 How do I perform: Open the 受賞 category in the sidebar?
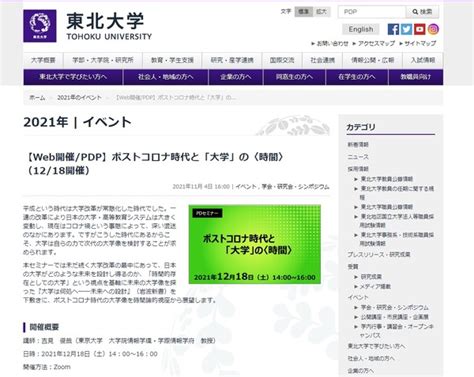353,267
